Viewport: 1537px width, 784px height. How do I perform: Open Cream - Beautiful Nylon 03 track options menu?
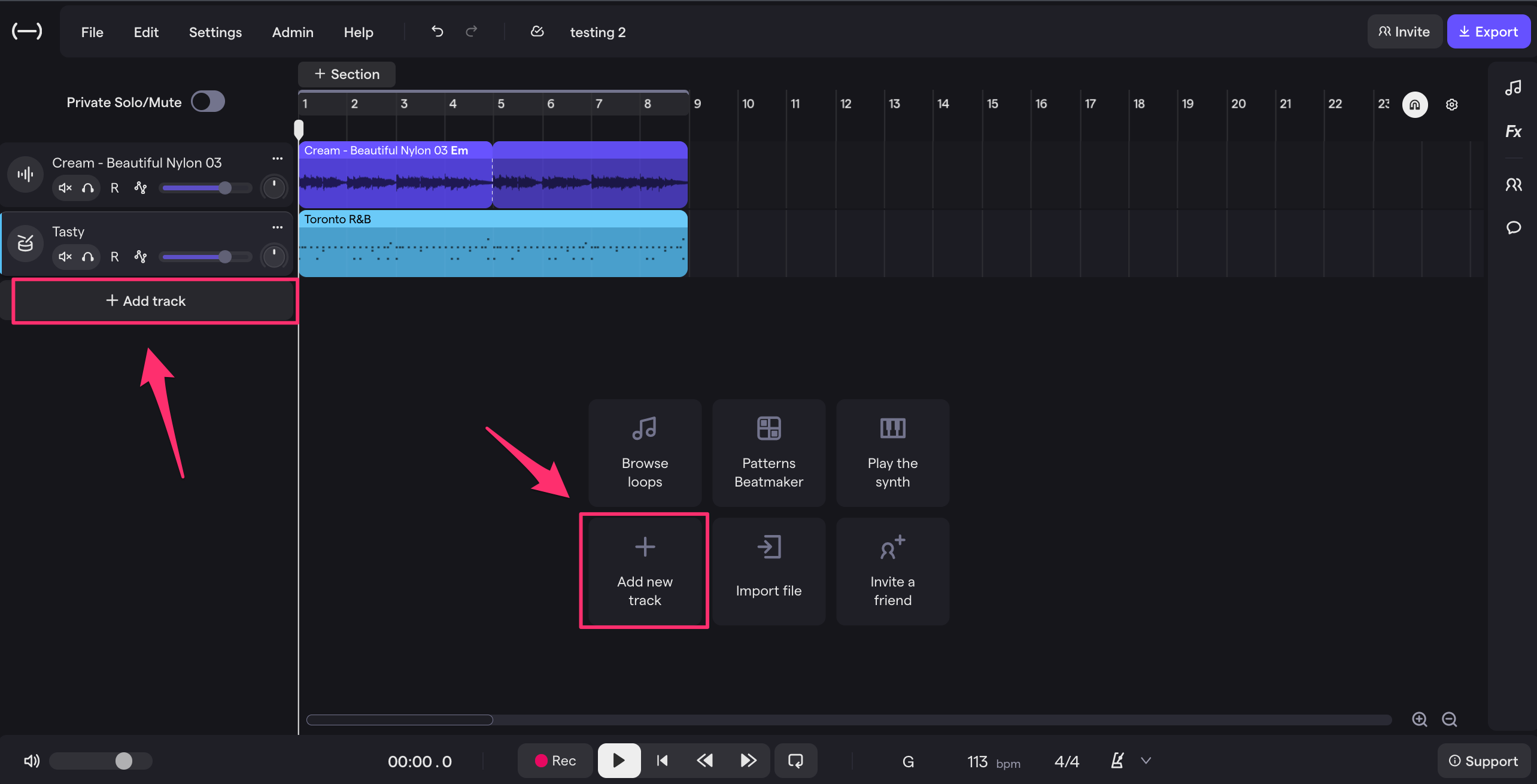tap(277, 159)
